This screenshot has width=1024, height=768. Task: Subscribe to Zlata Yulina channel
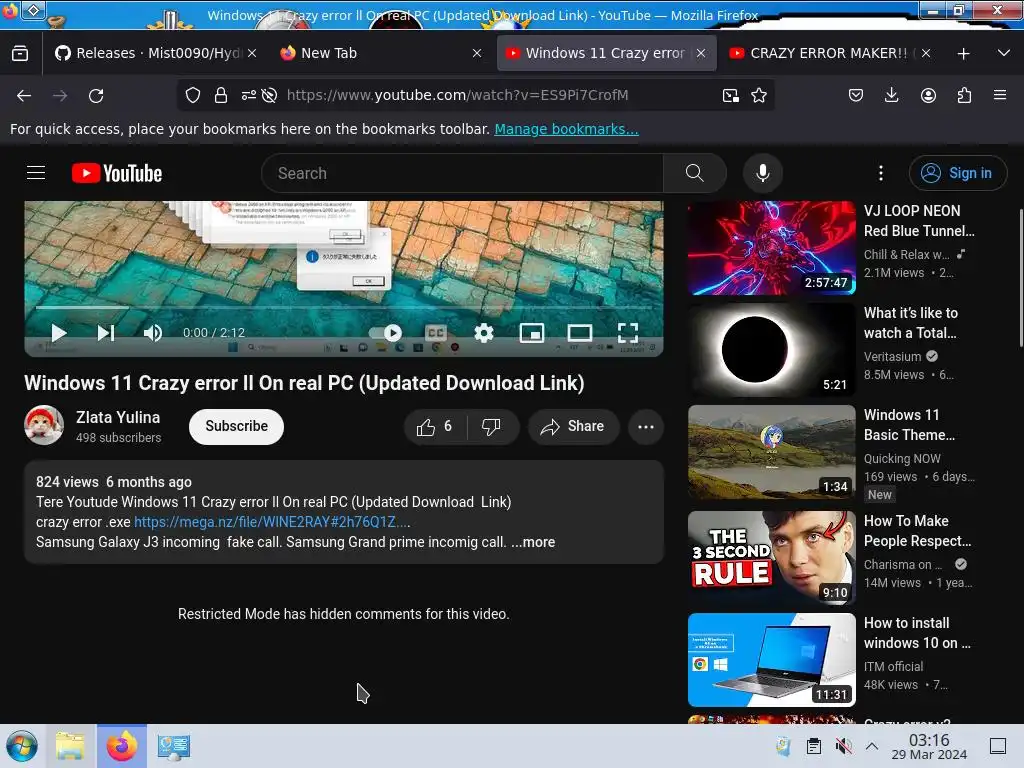(236, 426)
